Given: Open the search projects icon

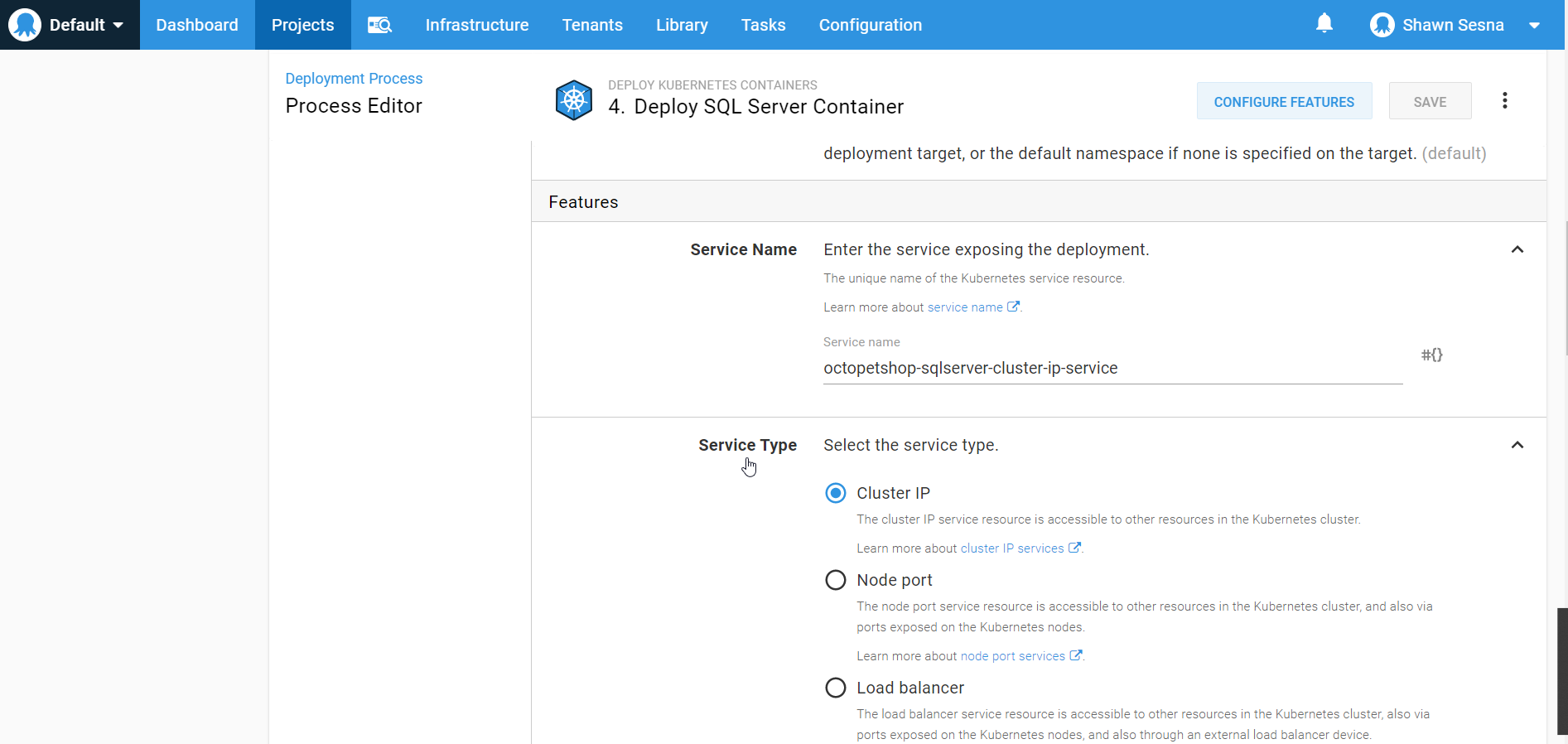Looking at the screenshot, I should point(379,25).
